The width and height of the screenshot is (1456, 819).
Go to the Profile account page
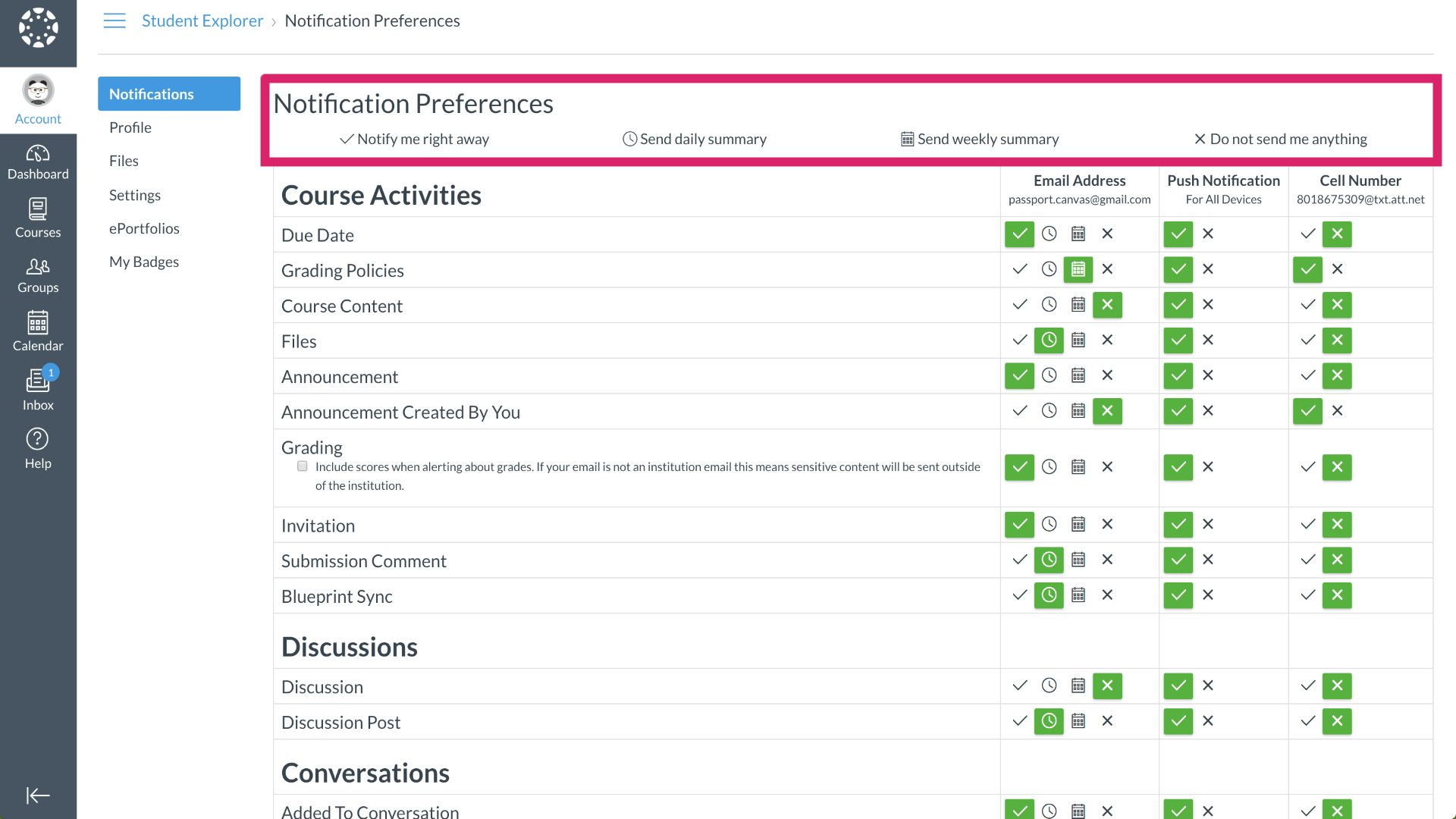pyautogui.click(x=130, y=127)
